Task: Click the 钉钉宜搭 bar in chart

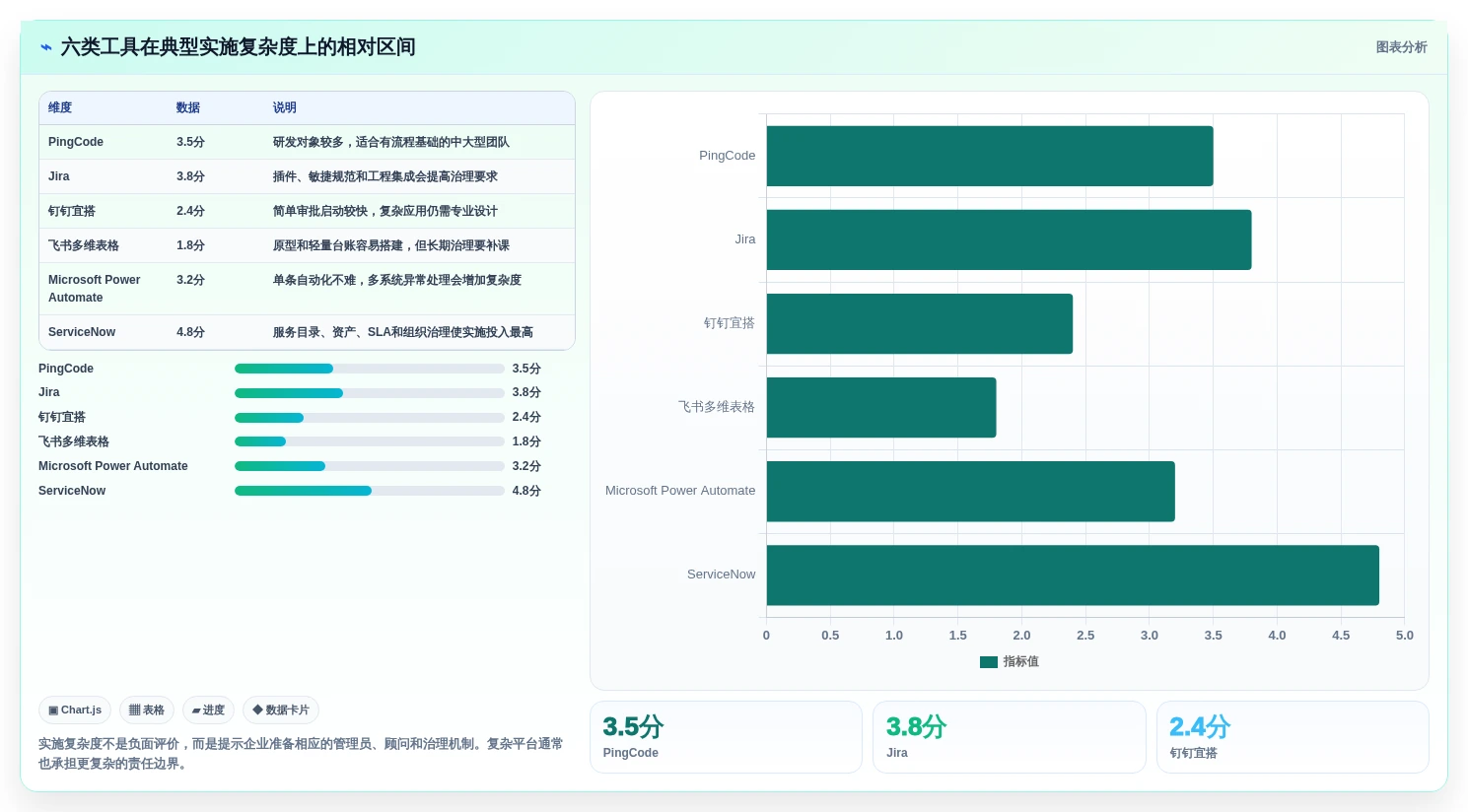Action: 920,323
